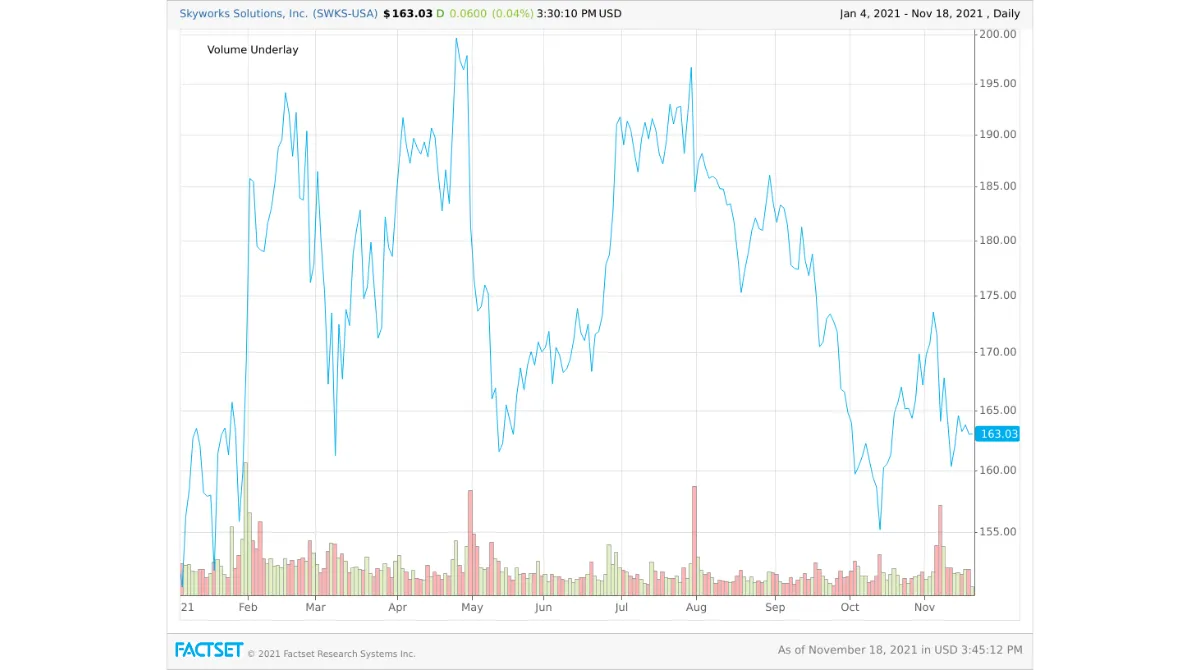Click the FACTSET logo
The height and width of the screenshot is (670, 1200).
(x=210, y=650)
